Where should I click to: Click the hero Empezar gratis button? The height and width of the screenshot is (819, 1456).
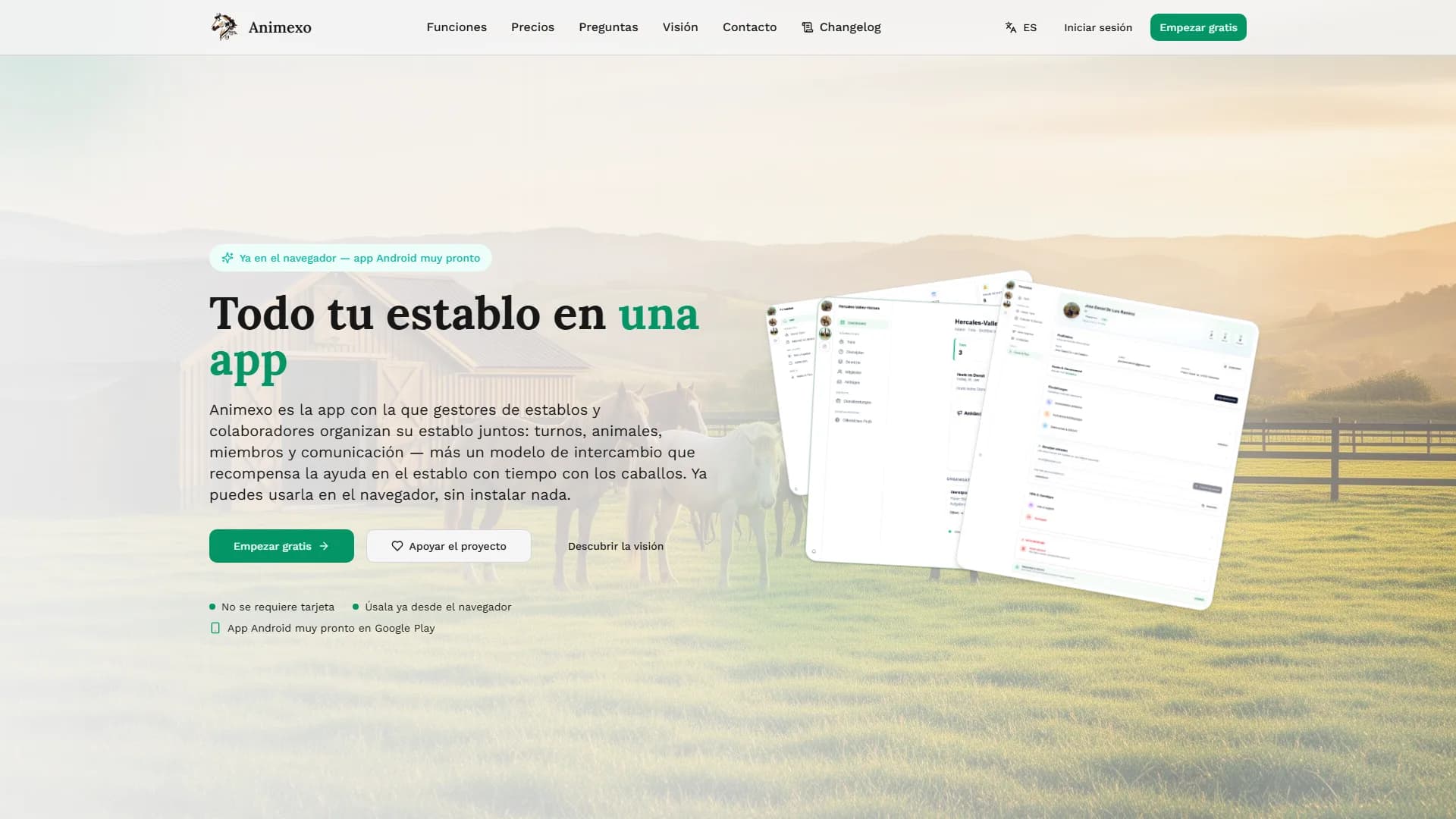[x=281, y=546]
